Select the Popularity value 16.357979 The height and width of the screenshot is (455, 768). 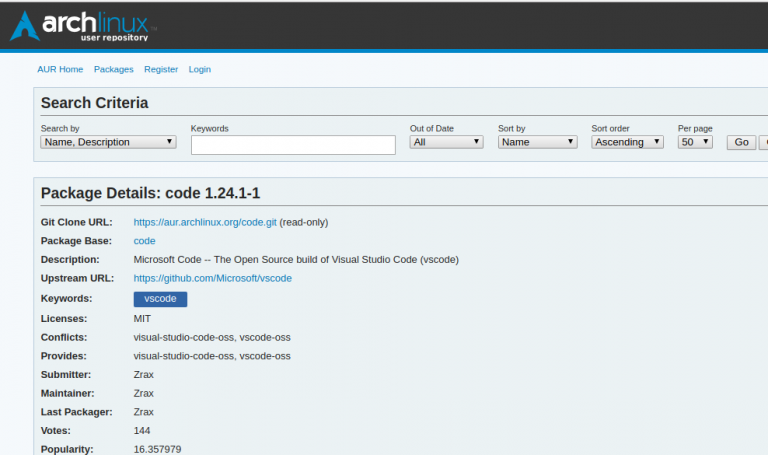pos(157,449)
